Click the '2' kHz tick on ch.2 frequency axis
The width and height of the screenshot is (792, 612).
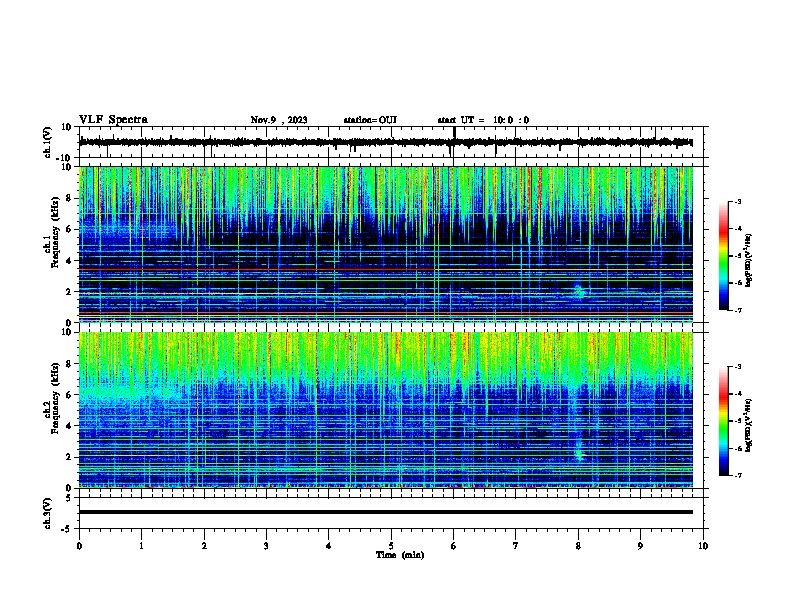(x=70, y=457)
